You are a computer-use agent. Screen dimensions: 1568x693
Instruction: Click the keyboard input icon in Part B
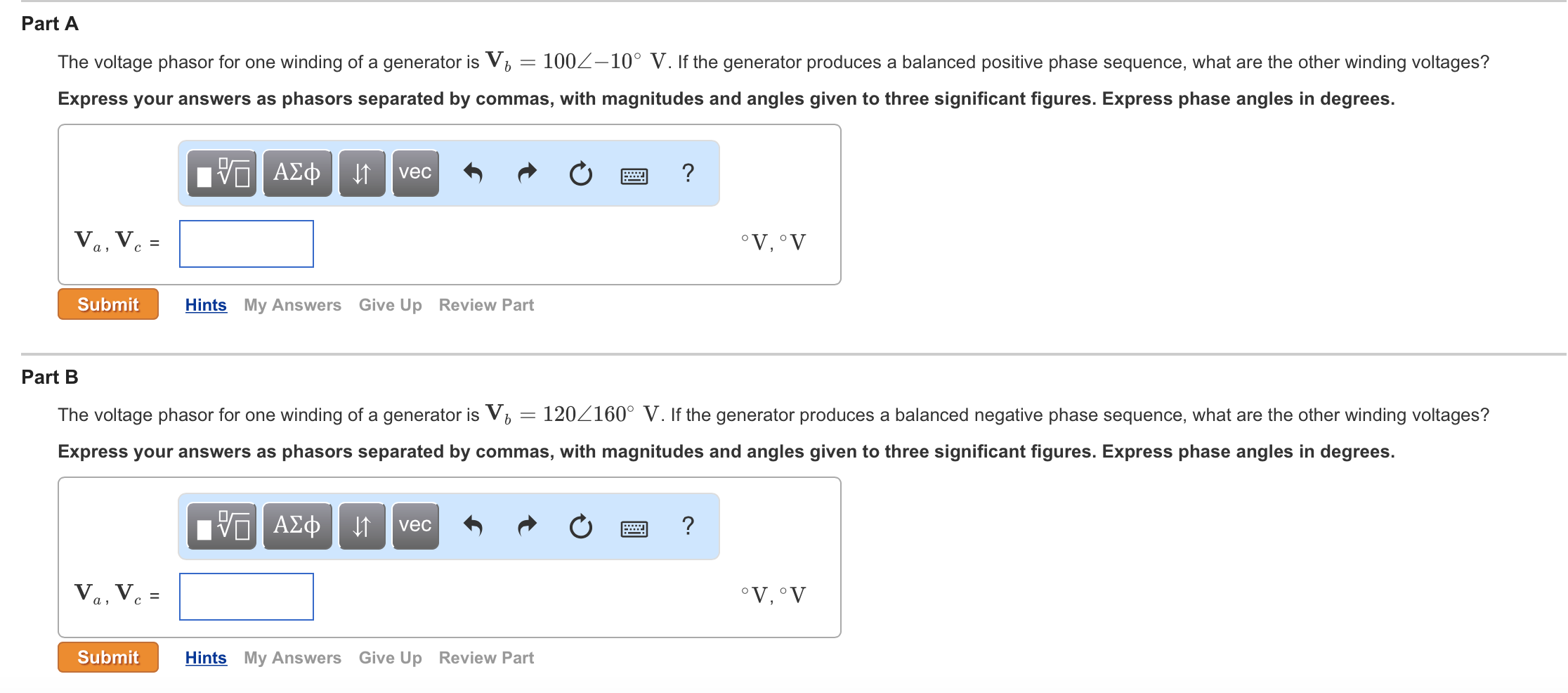pos(632,526)
